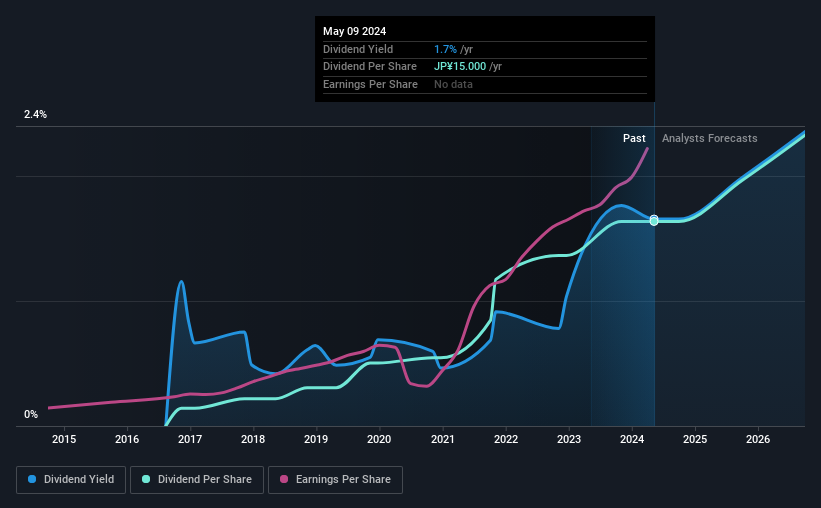Viewport: 821px width, 508px height.
Task: Toggle the Earnings Per Share legend button
Action: (335, 480)
